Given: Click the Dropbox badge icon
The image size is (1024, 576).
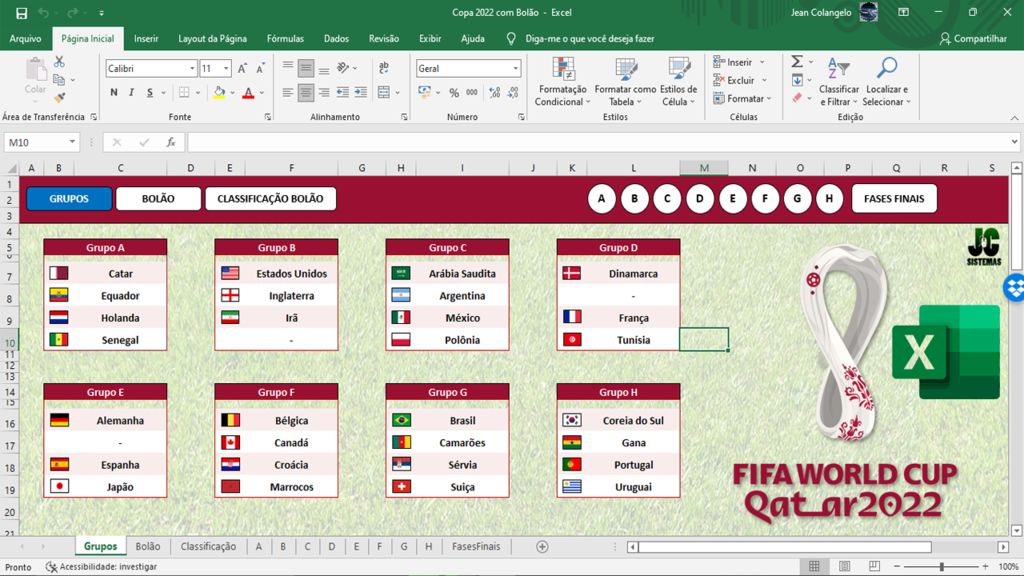Looking at the screenshot, I should [x=1014, y=287].
